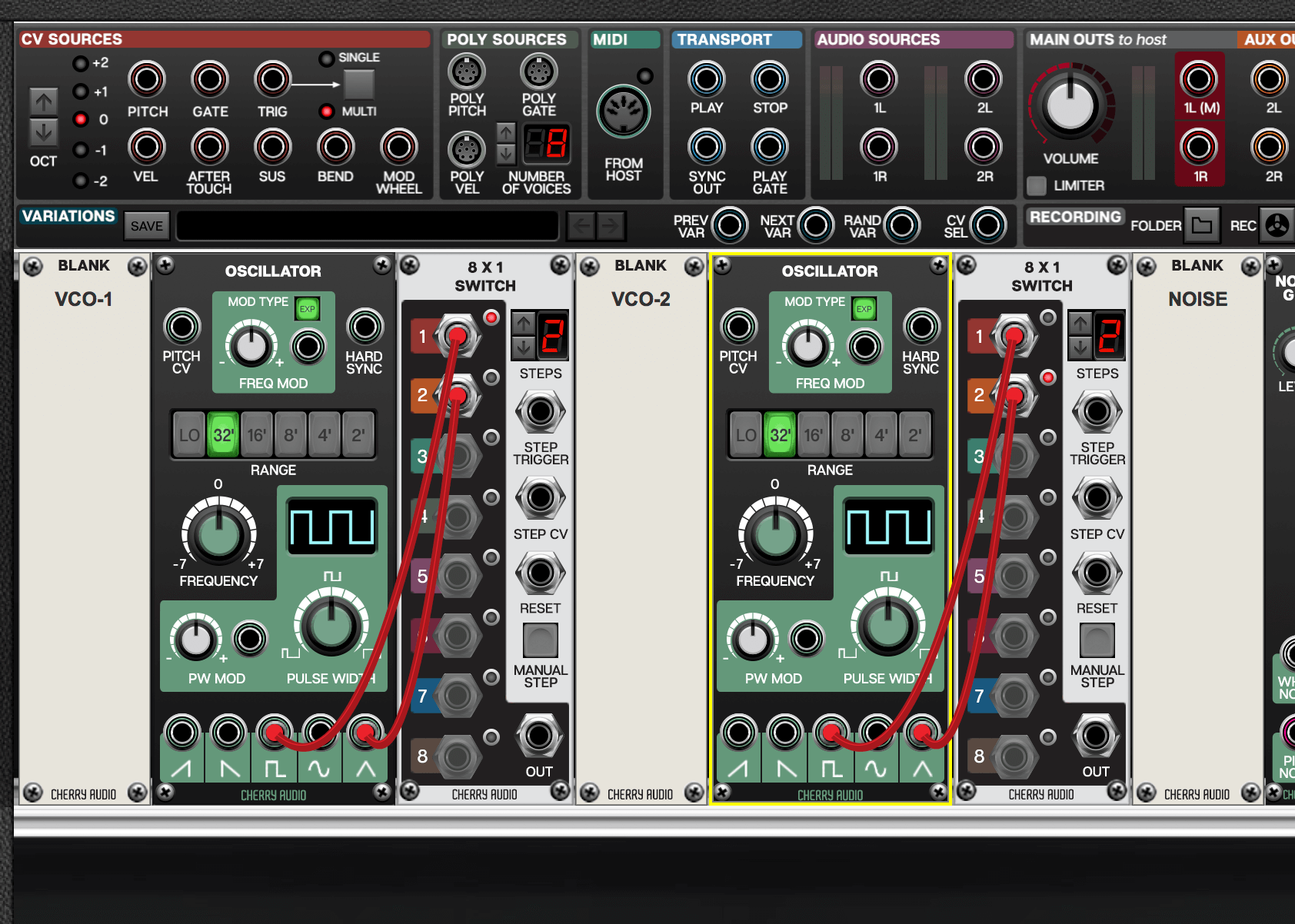Image resolution: width=1295 pixels, height=924 pixels.
Task: Toggle the Single/Multi trigger switch
Action: 358,85
